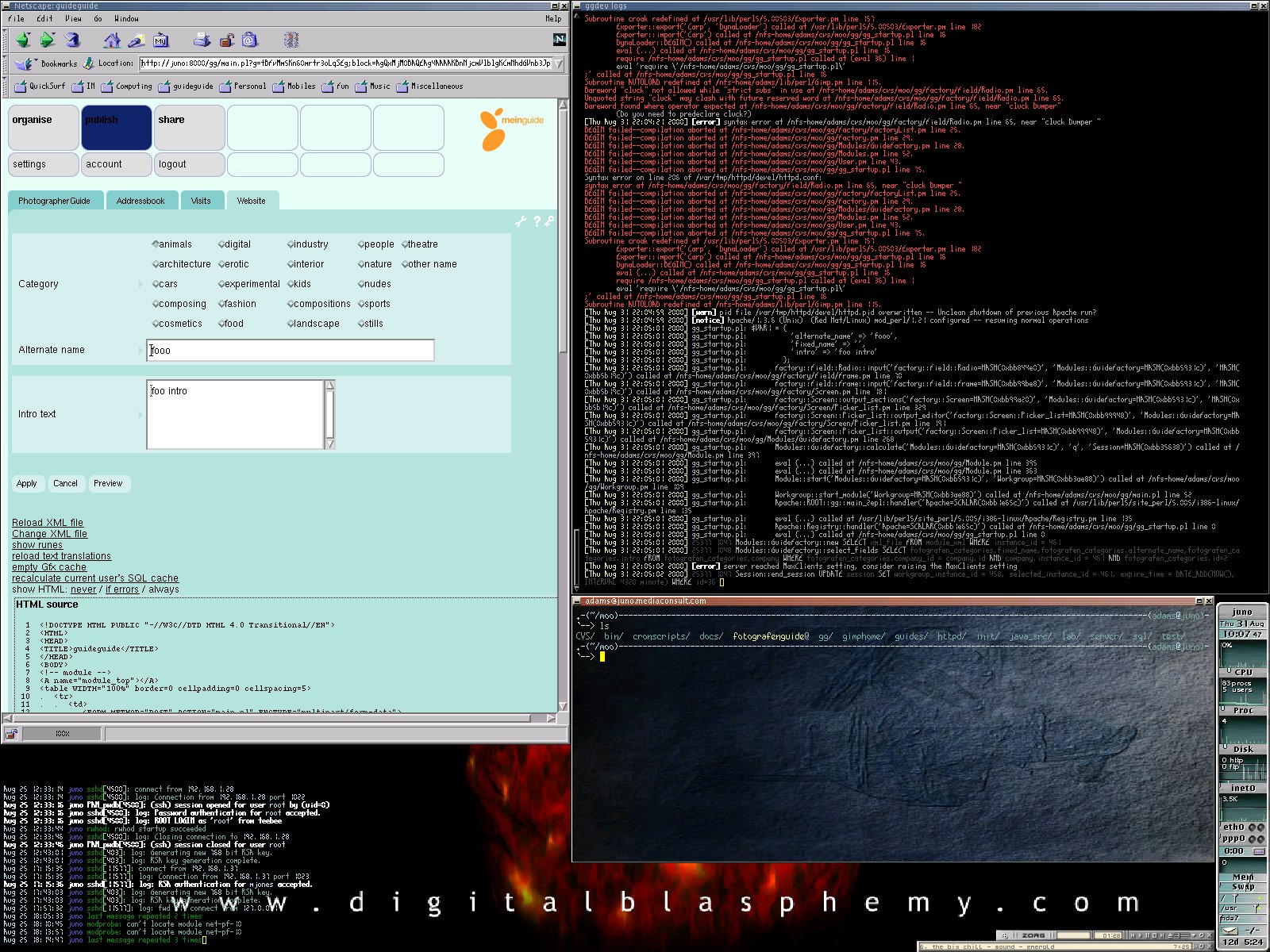Open the View menu in Netscape
This screenshot has width=1270, height=952.
coord(73,18)
